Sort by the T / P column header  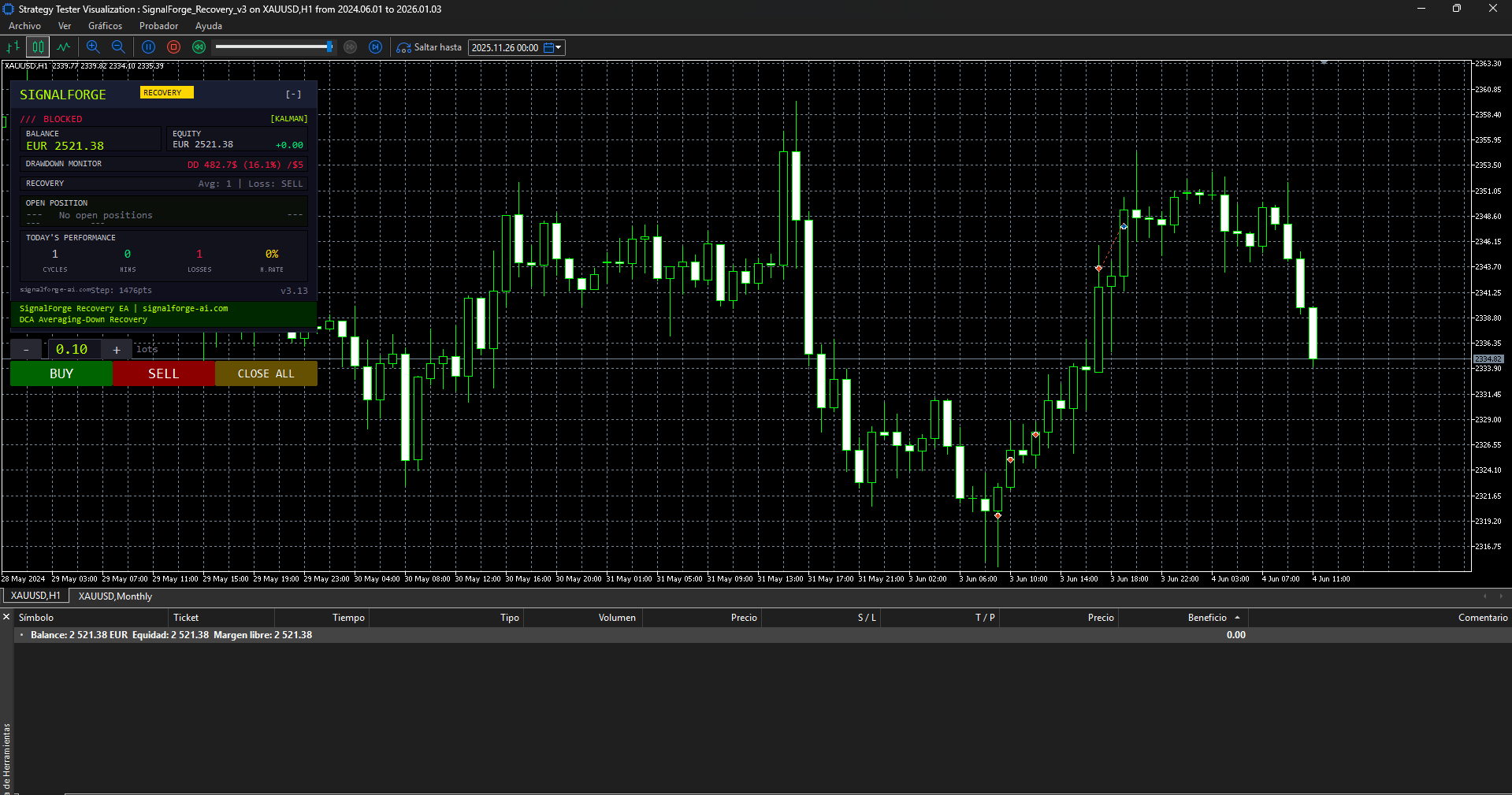(x=940, y=618)
